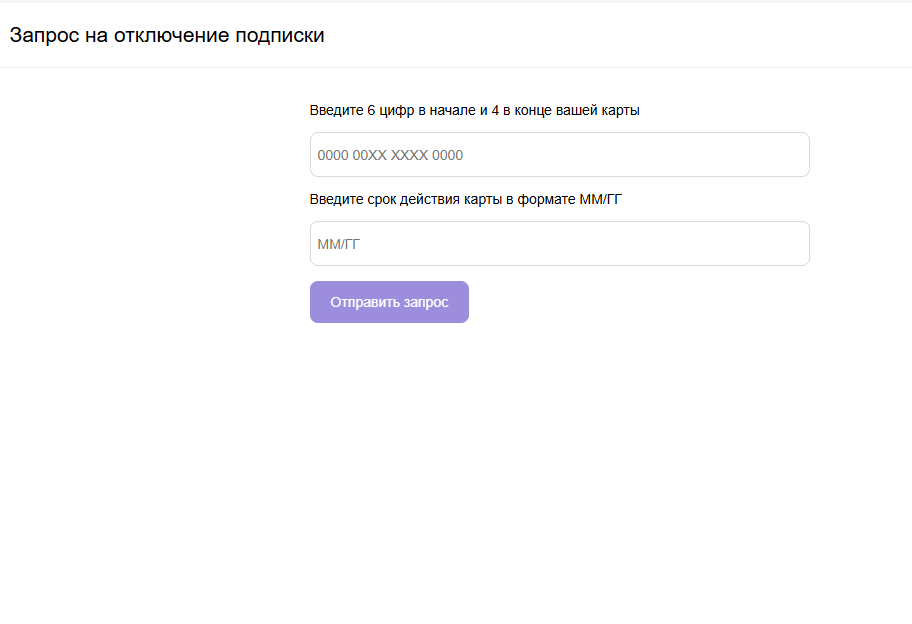Place cursor in the card digits field
The height and width of the screenshot is (624, 912).
[x=559, y=155]
